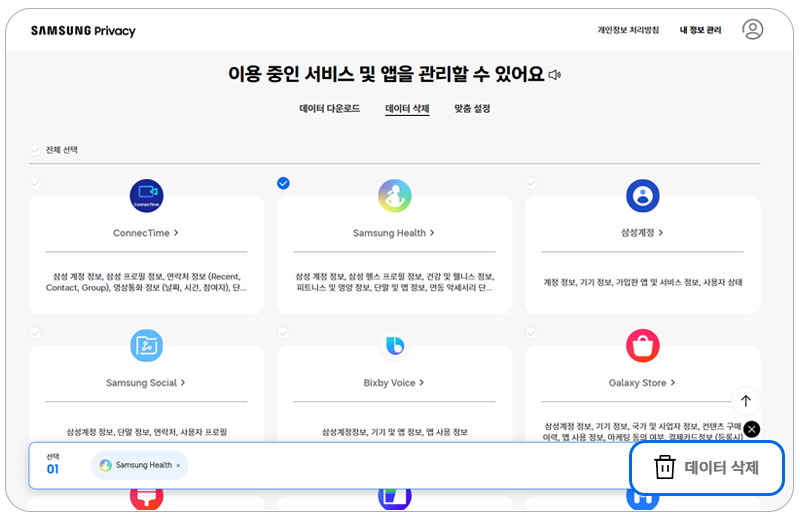Open the ConnecTime app icon
Screen dimensions: 800x515
coord(146,196)
